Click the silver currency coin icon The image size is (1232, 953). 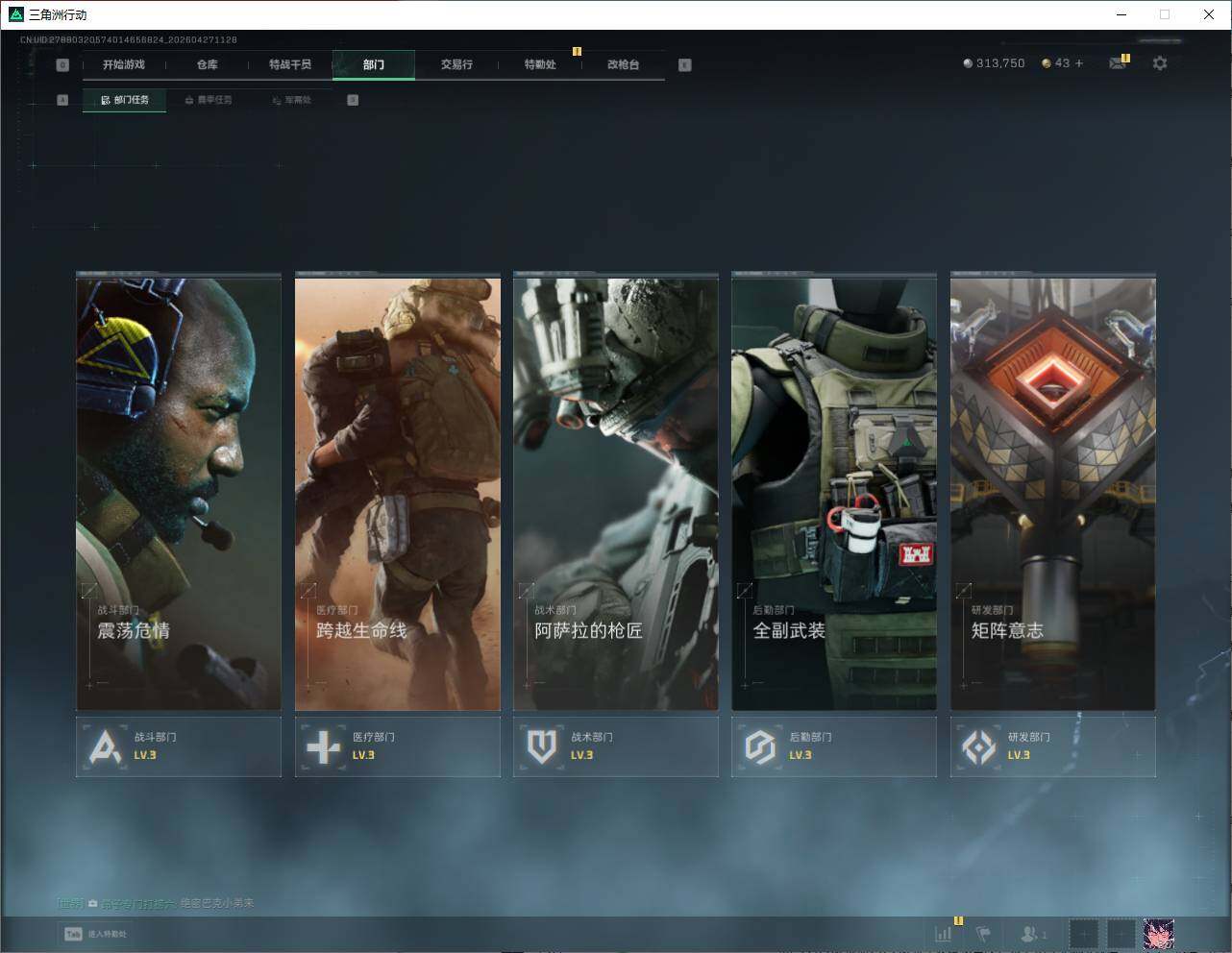coord(968,63)
